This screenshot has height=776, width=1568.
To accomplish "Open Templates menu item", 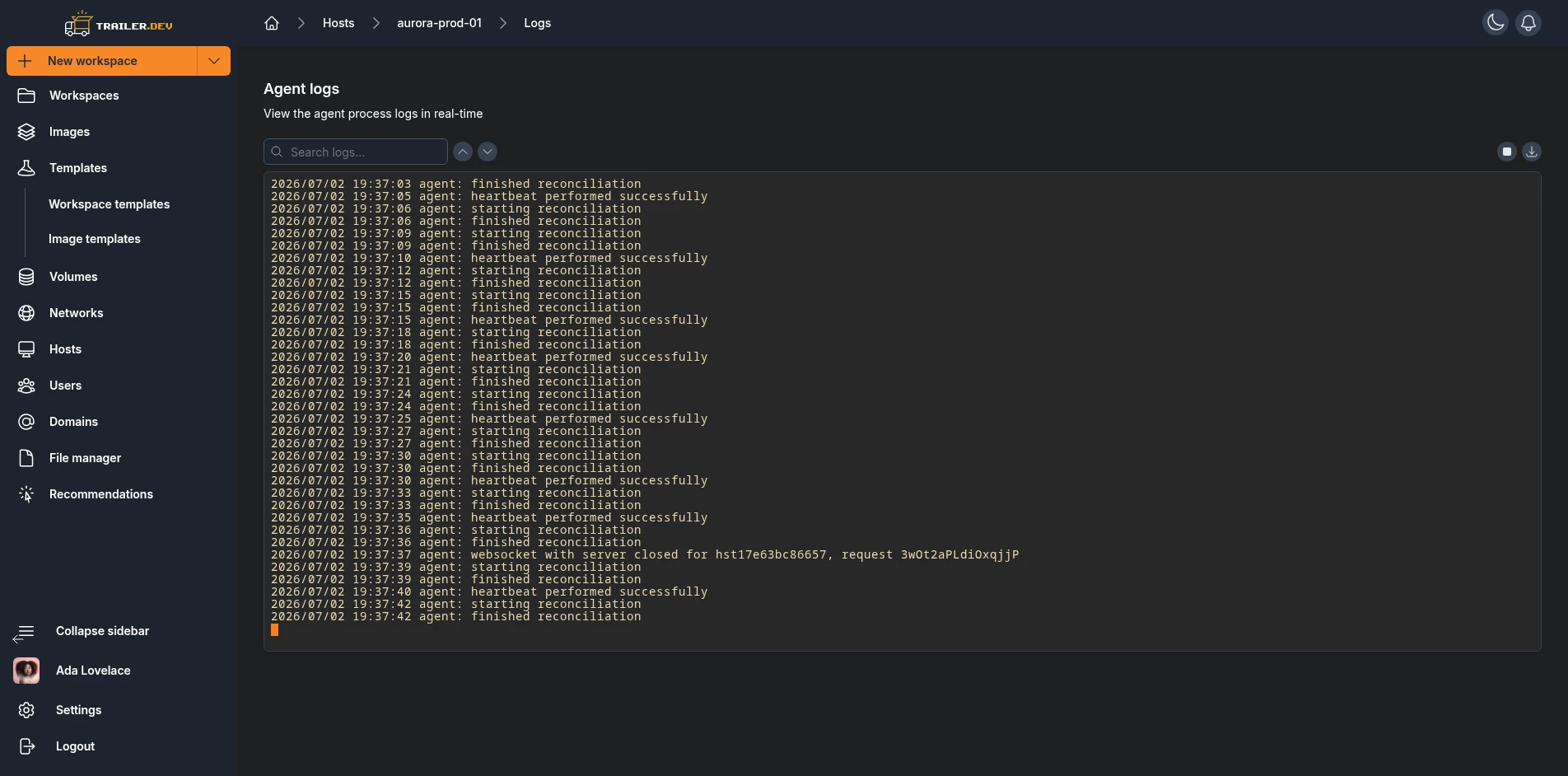I will pos(78,168).
